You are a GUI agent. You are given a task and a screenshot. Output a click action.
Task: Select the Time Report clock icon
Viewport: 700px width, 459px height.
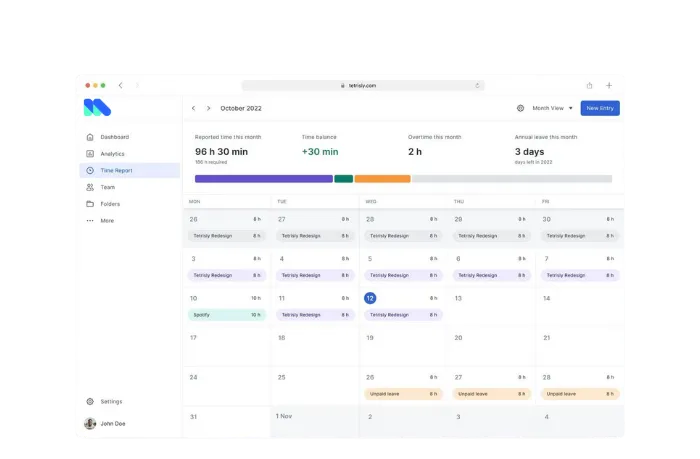[x=90, y=171]
